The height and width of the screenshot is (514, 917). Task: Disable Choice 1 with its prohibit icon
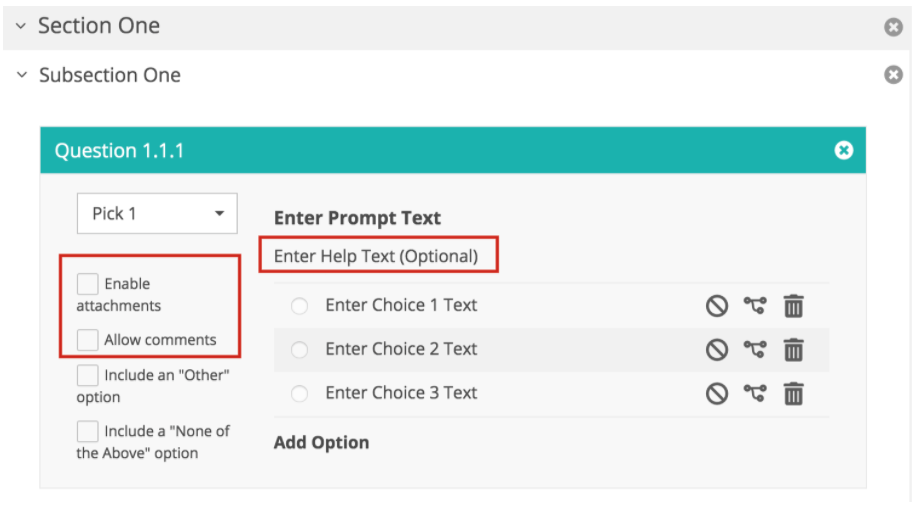(716, 306)
